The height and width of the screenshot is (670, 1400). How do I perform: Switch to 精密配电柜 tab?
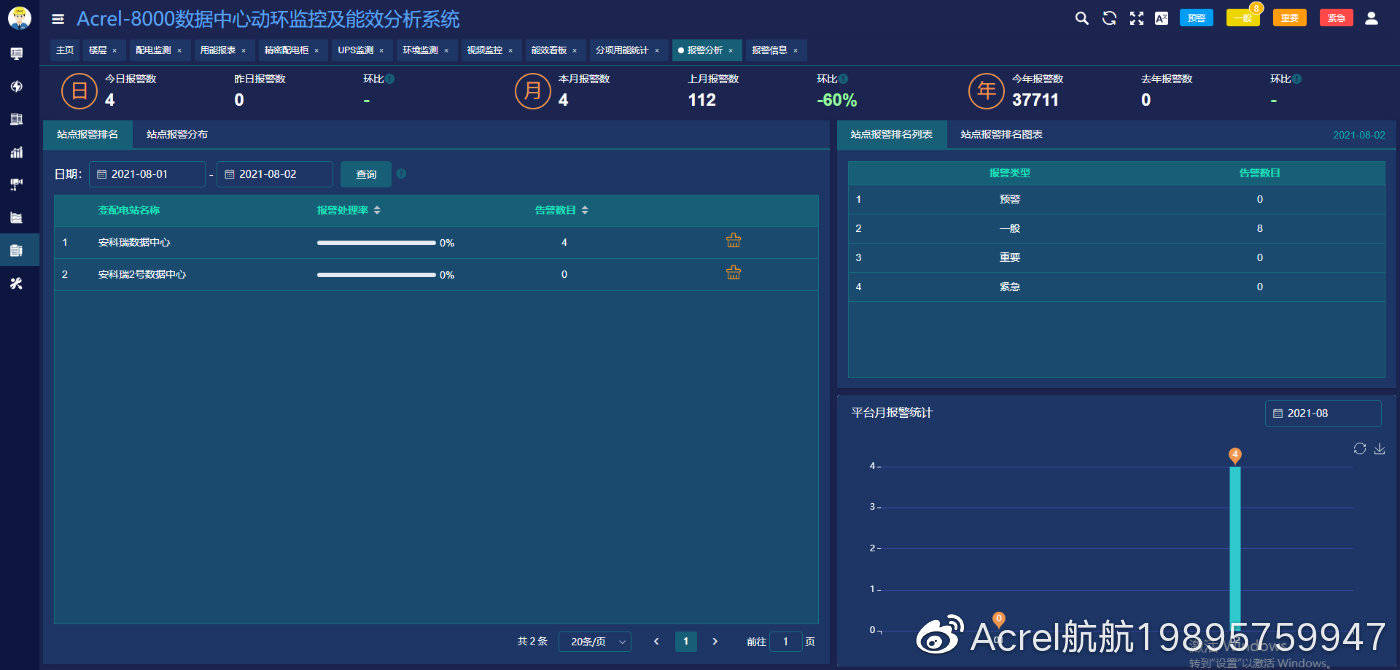coord(291,50)
